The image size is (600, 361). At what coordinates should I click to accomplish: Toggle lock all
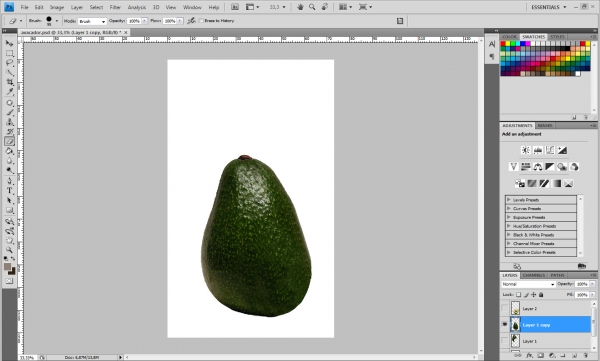[541, 295]
